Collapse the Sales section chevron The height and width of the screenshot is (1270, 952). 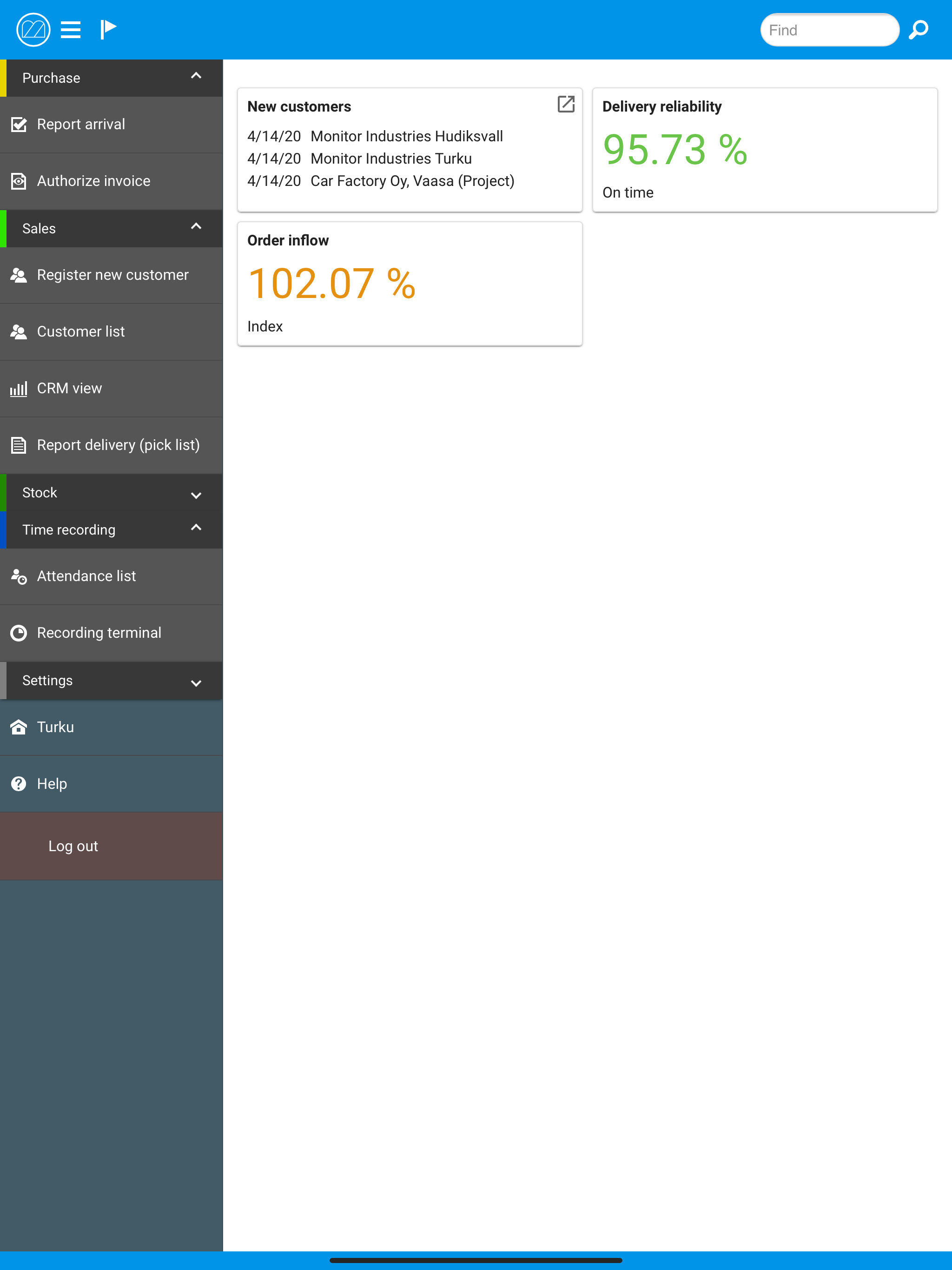196,226
